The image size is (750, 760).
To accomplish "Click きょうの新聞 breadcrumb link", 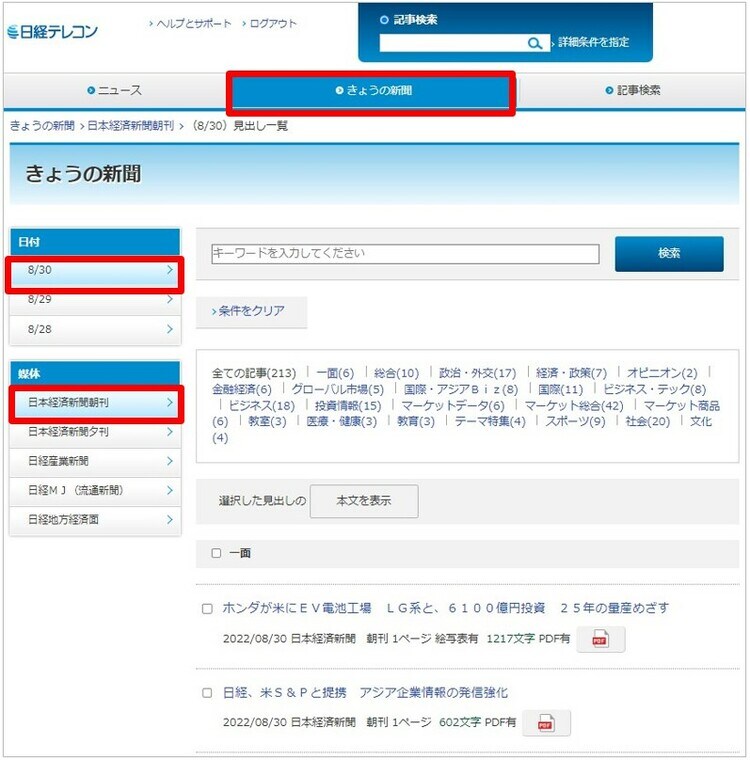I will (43, 126).
